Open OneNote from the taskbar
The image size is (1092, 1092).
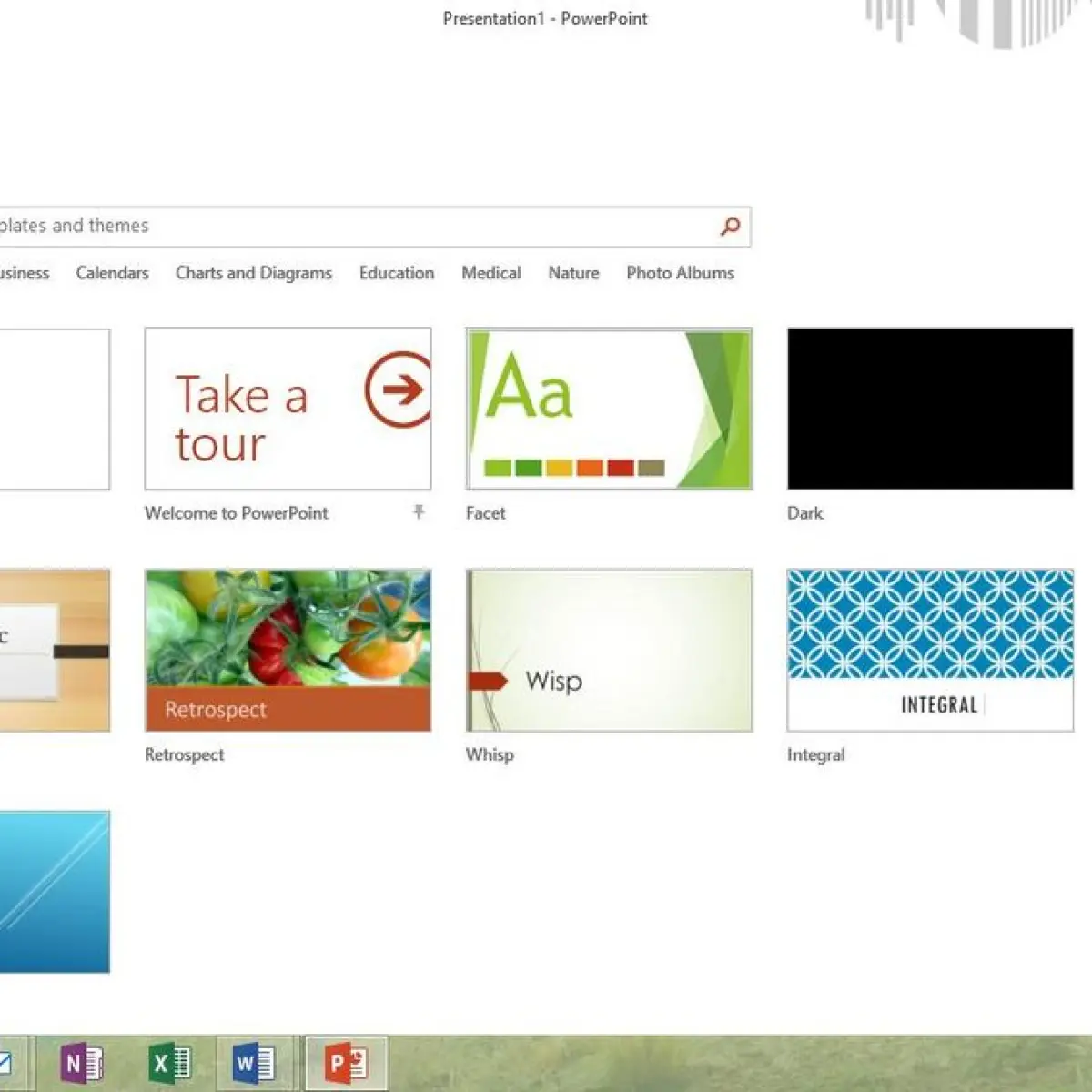point(81,1063)
